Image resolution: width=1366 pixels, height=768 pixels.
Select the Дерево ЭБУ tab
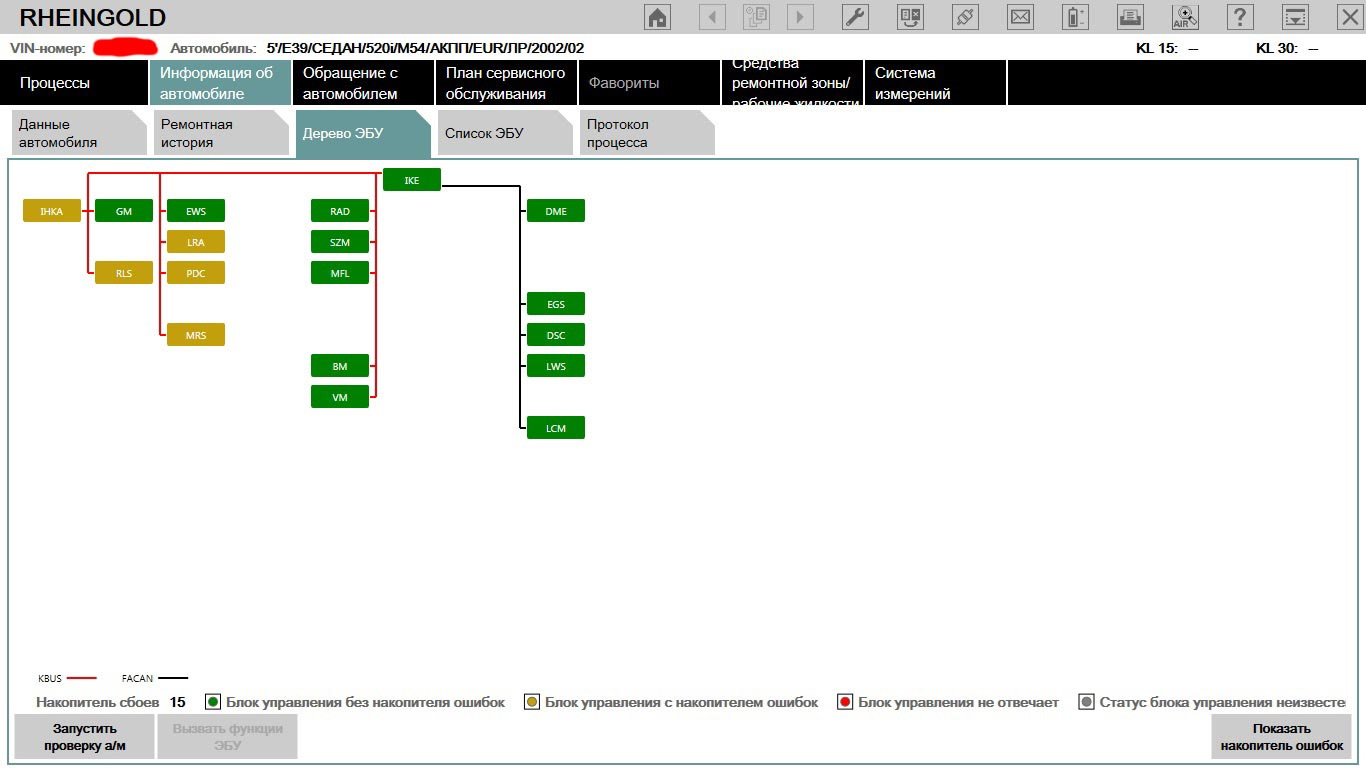(363, 133)
